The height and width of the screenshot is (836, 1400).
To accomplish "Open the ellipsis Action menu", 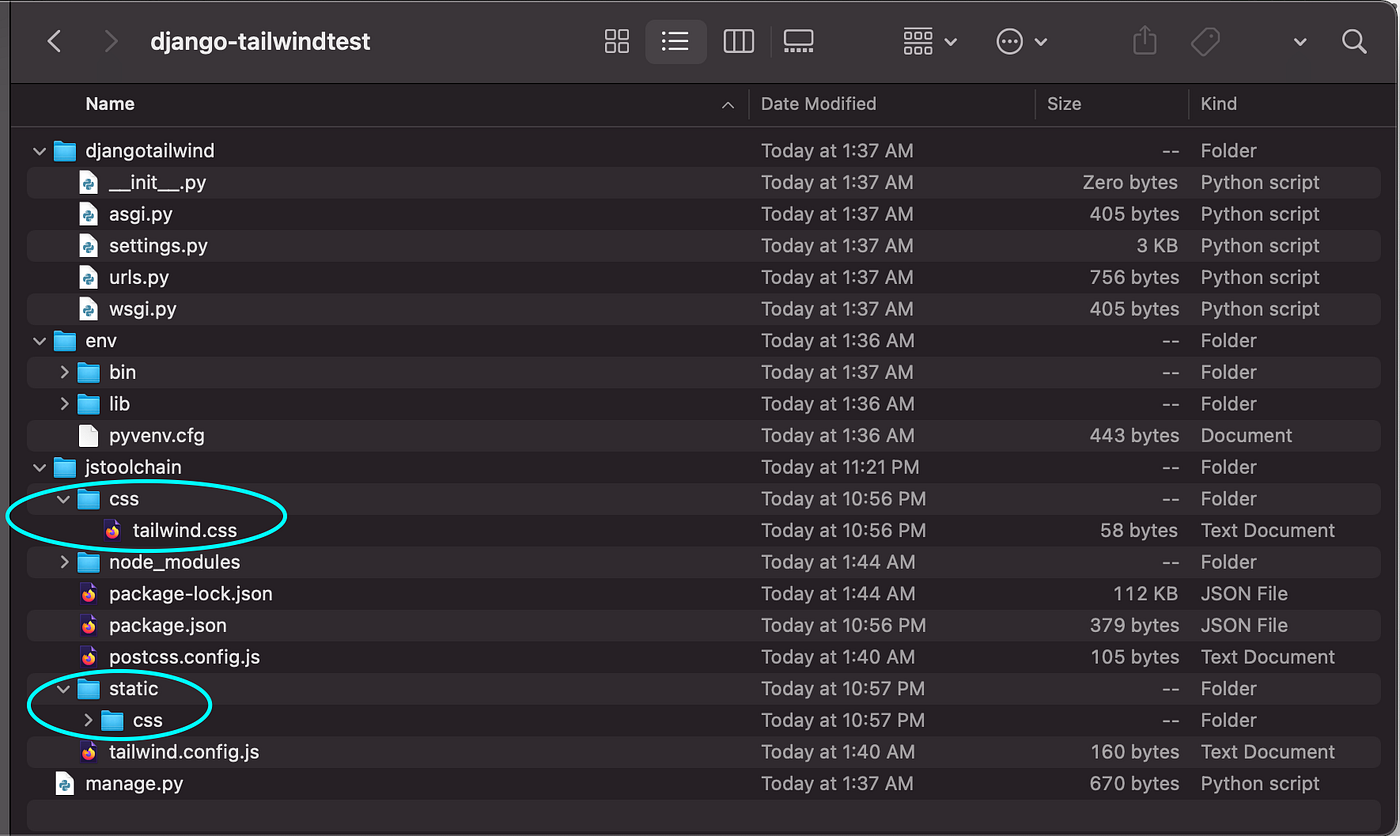I will (x=1022, y=41).
